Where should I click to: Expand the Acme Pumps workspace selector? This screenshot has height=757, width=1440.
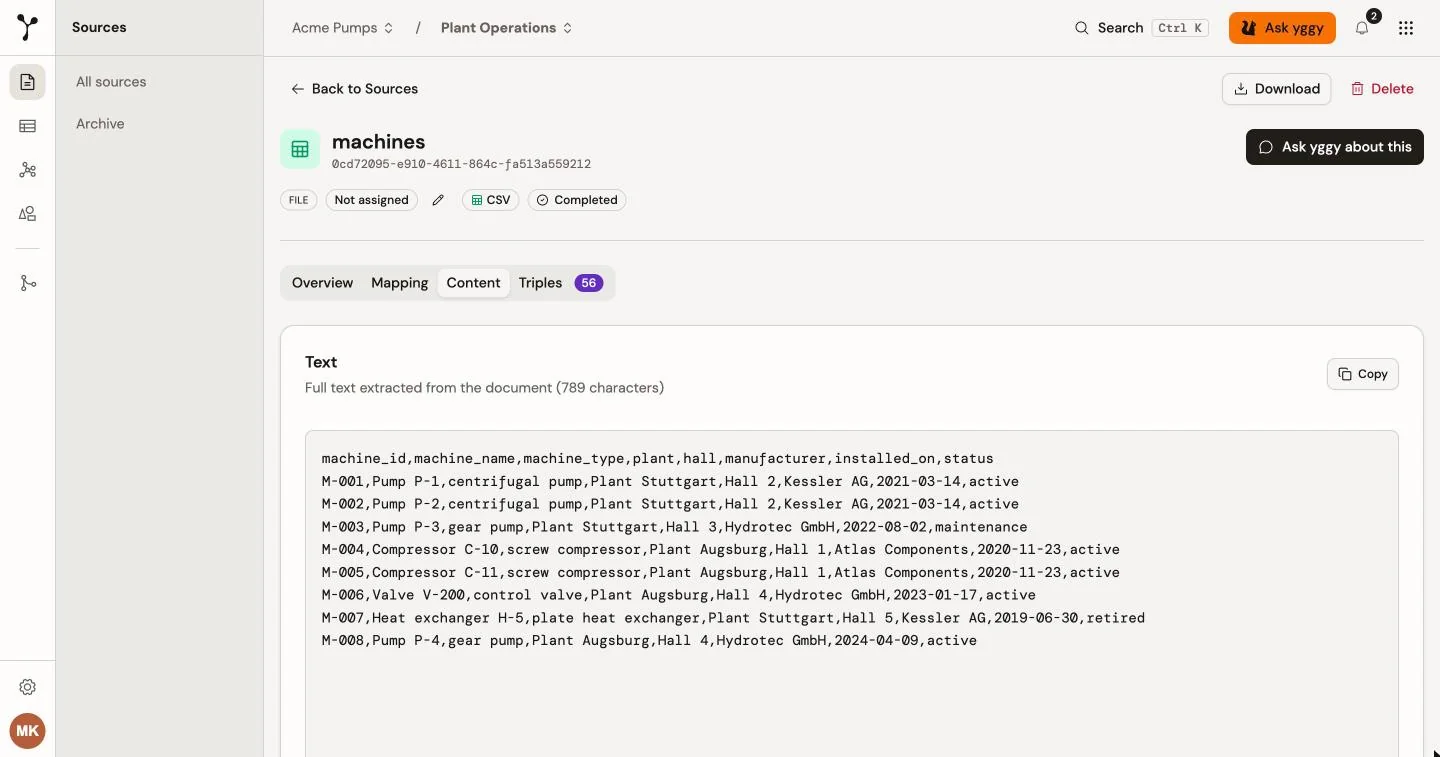click(x=343, y=28)
